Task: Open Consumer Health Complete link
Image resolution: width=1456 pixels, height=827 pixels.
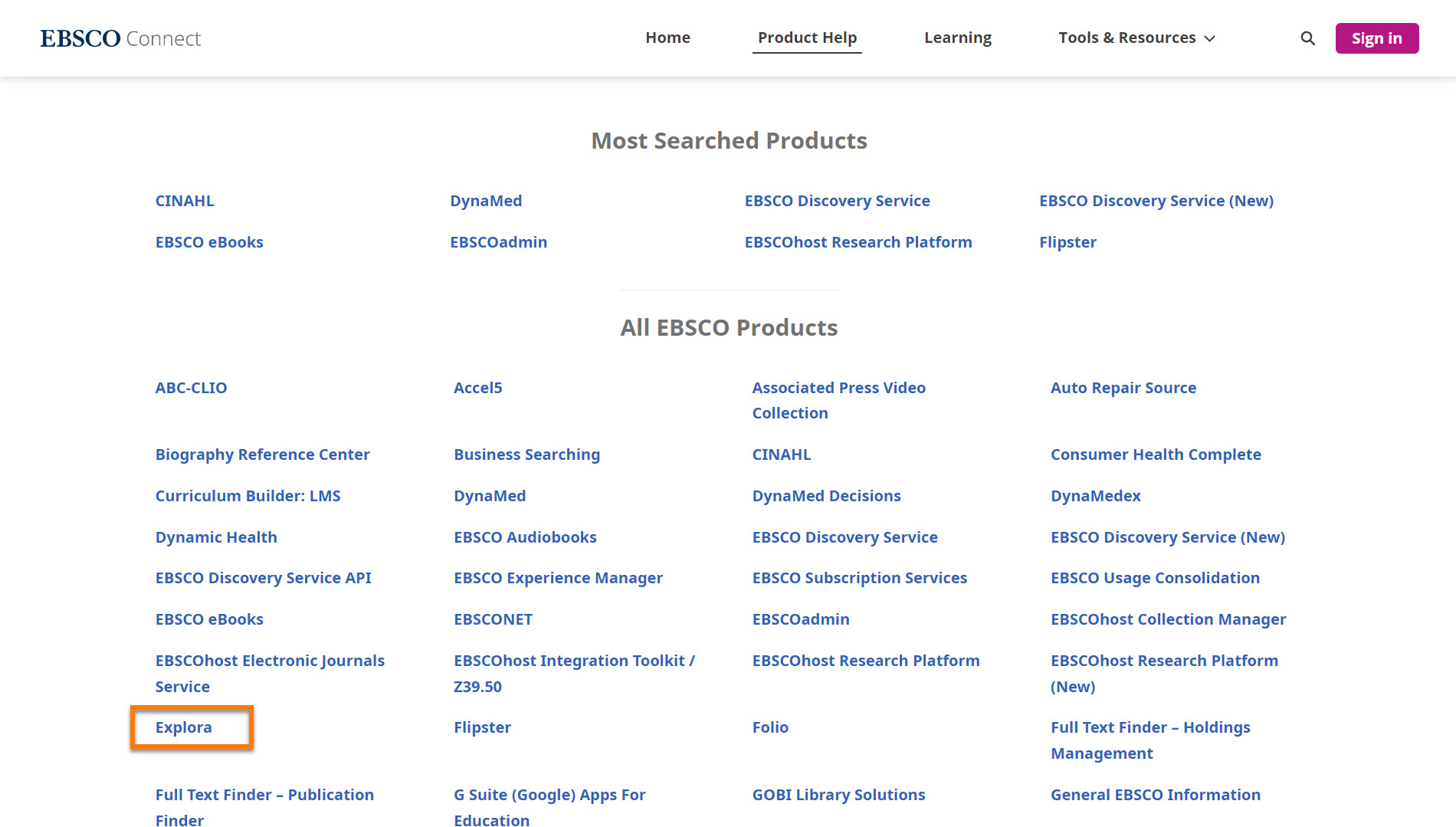Action: (1155, 455)
